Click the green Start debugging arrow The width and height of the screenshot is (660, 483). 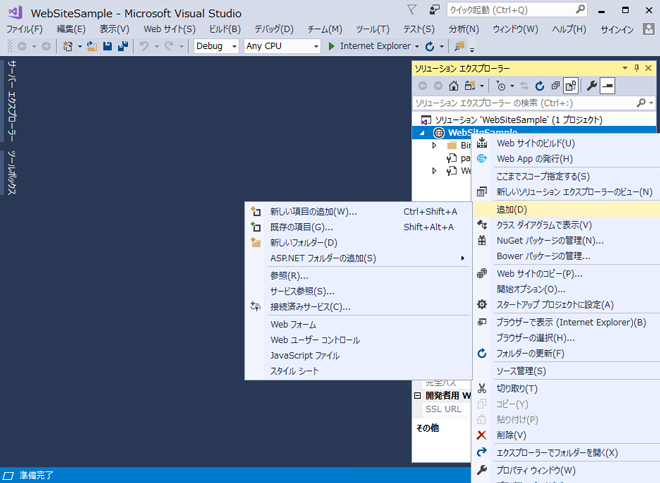click(331, 46)
